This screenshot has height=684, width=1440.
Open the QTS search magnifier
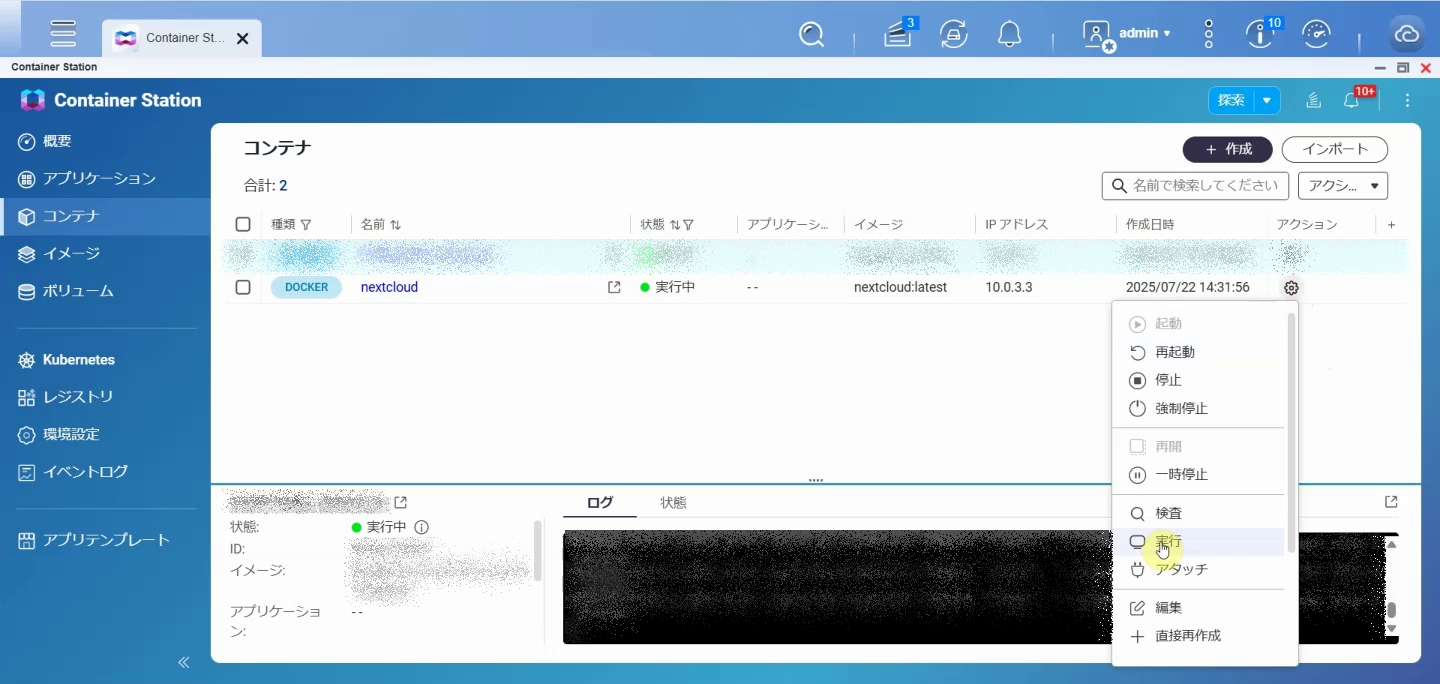812,35
